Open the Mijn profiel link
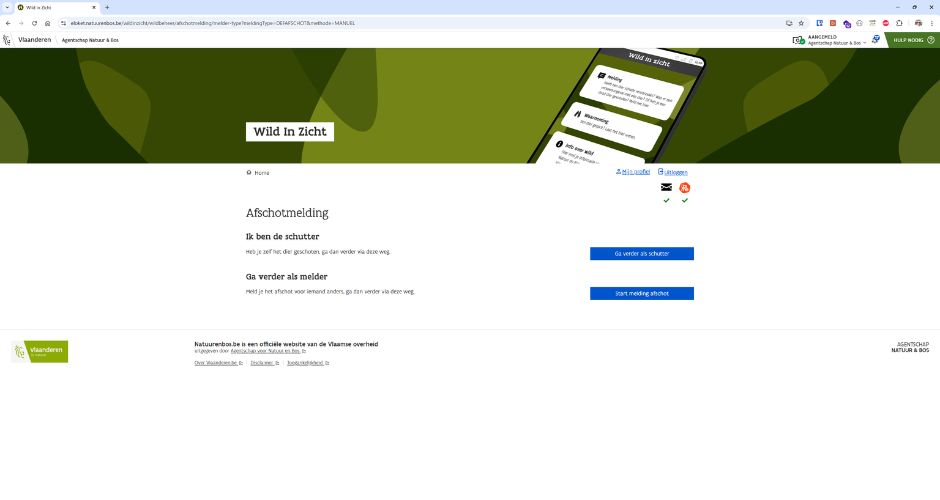 [x=633, y=172]
